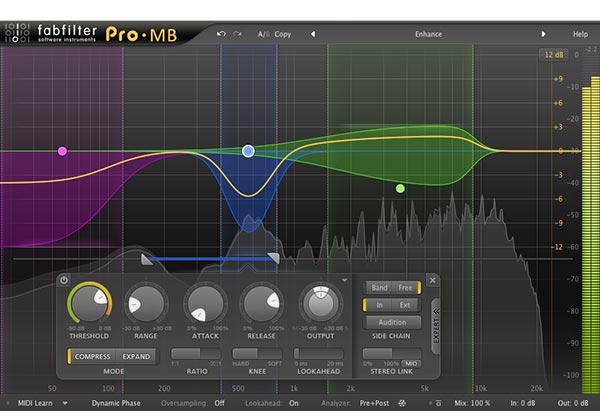The image size is (600, 420).
Task: Select In side chain source
Action: tap(379, 305)
